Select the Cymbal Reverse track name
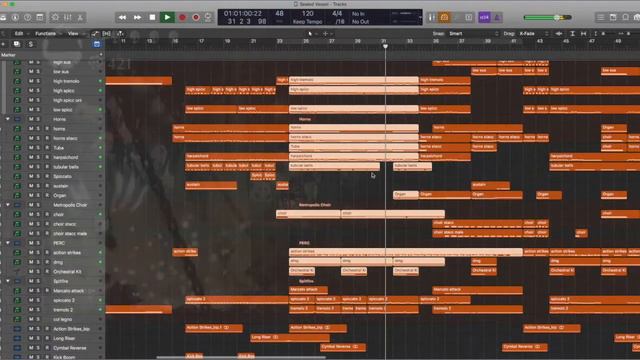640x360 pixels. (70, 348)
